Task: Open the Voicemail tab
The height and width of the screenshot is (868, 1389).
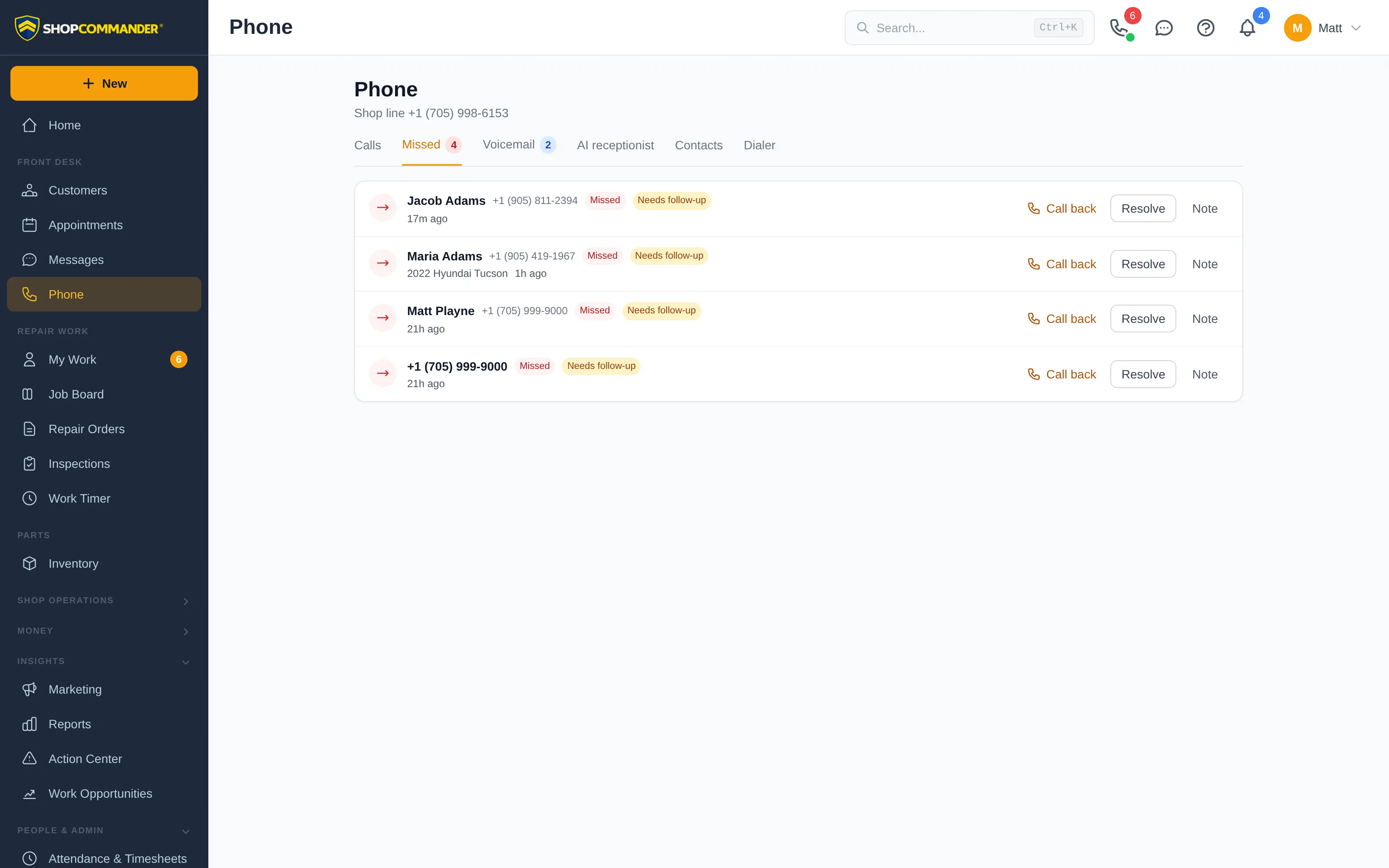Action: pyautogui.click(x=519, y=145)
